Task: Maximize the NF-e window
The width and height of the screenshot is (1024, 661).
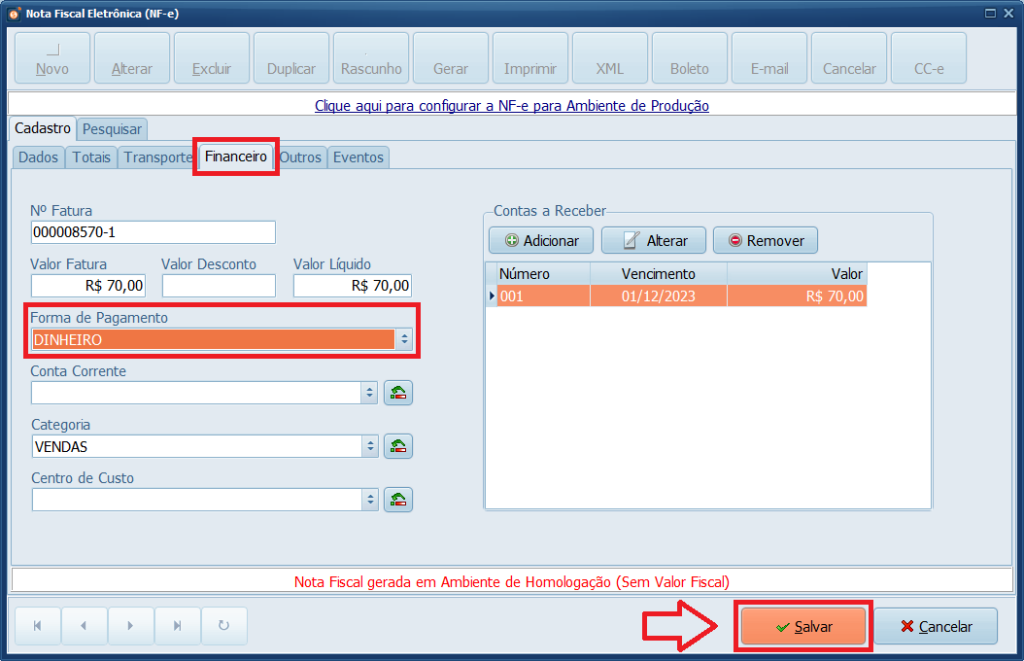Action: pyautogui.click(x=991, y=13)
